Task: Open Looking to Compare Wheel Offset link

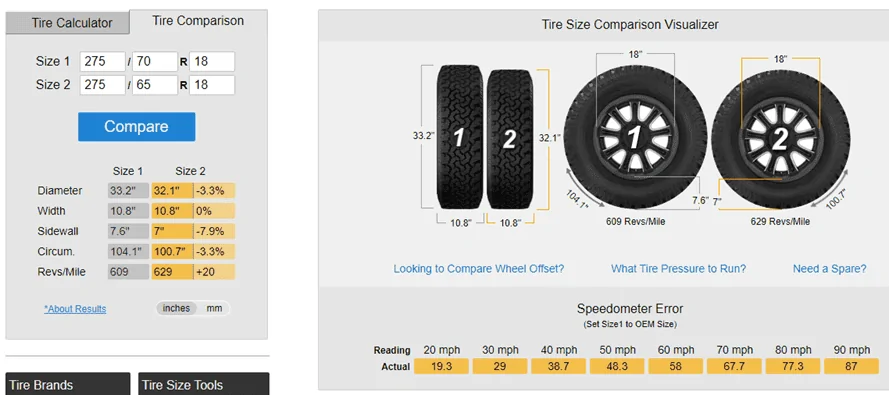Action: 479,269
